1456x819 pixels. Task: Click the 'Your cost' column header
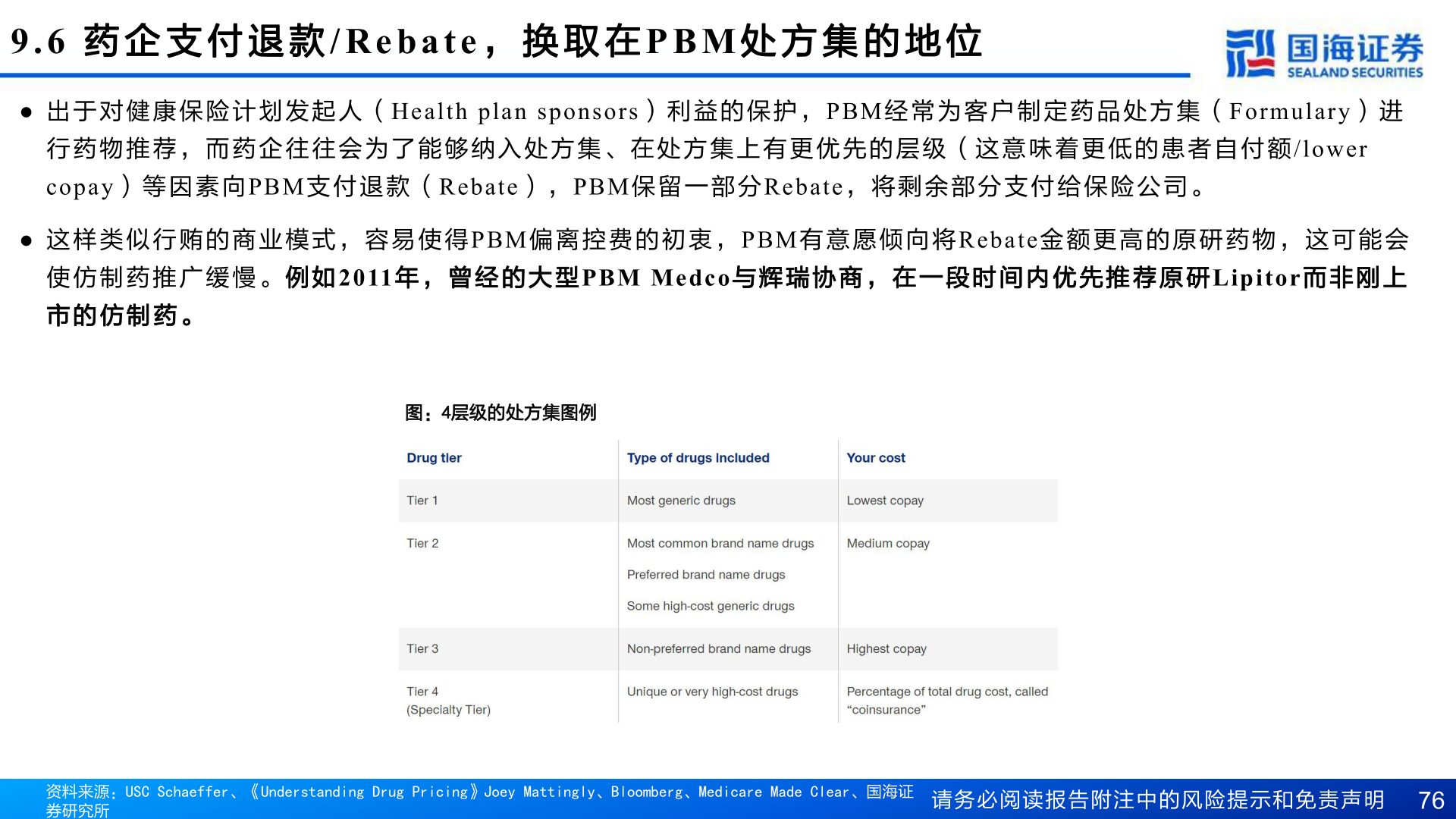[876, 458]
